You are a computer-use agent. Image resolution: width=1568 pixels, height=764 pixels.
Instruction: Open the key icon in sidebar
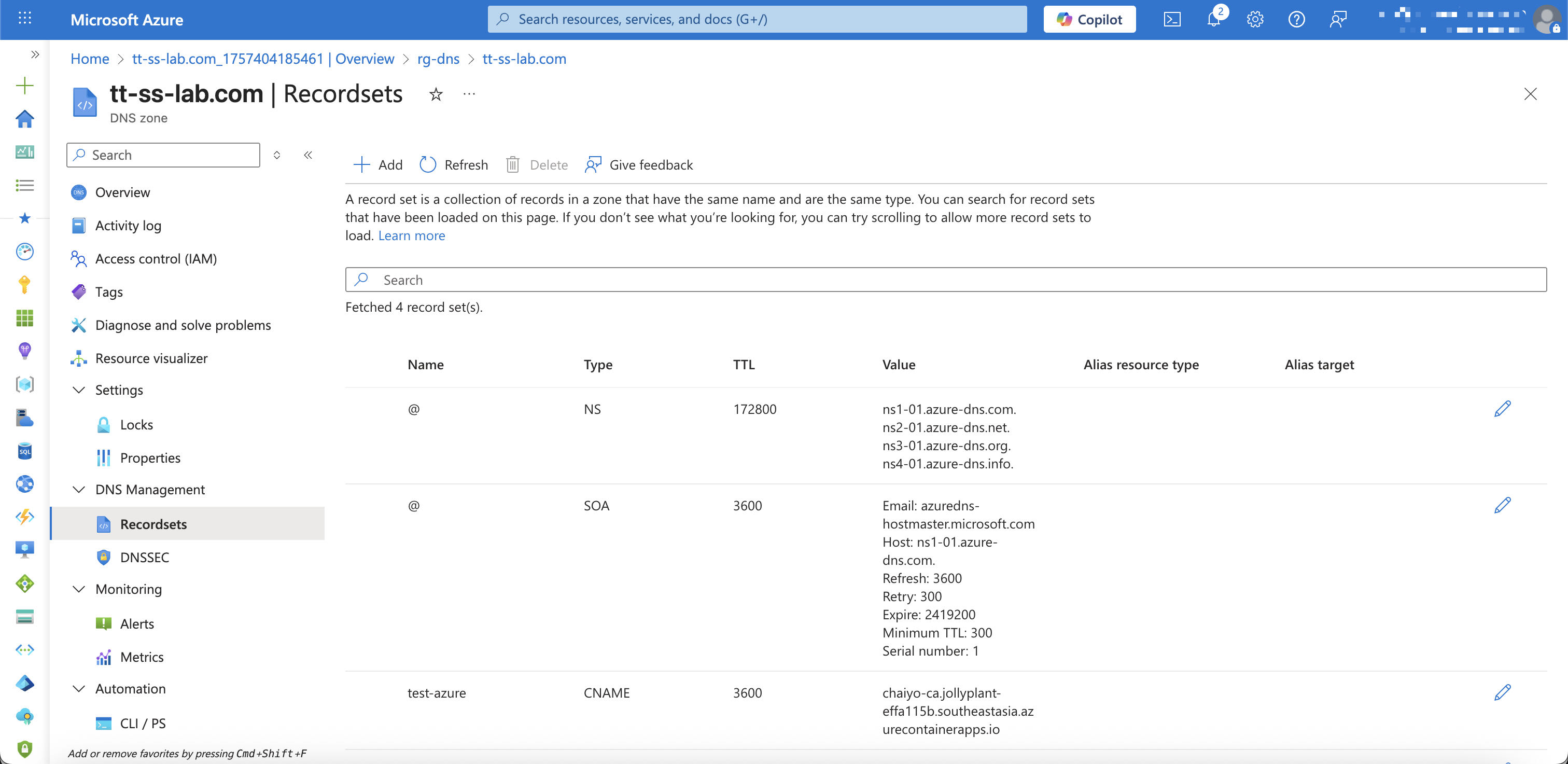coord(24,284)
